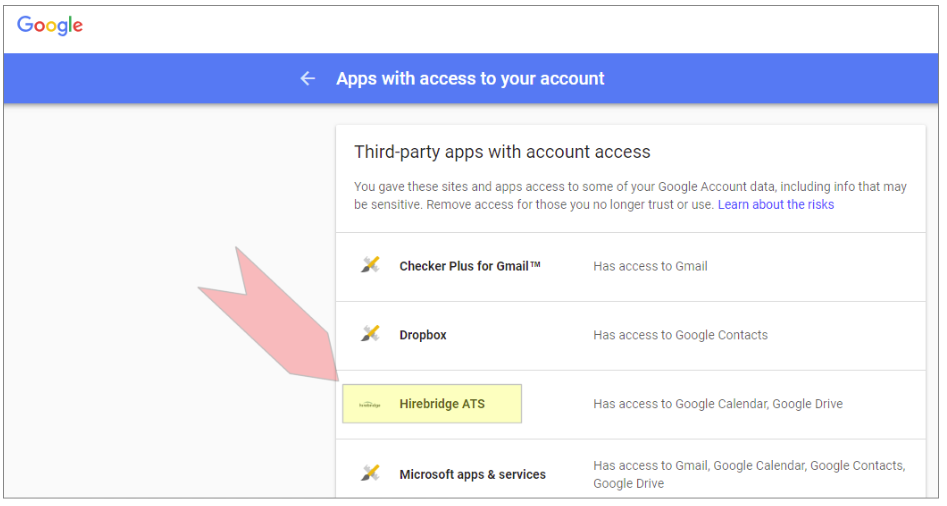This screenshot has width=947, height=506.
Task: Expand the Dropbox app entry
Action: point(423,335)
